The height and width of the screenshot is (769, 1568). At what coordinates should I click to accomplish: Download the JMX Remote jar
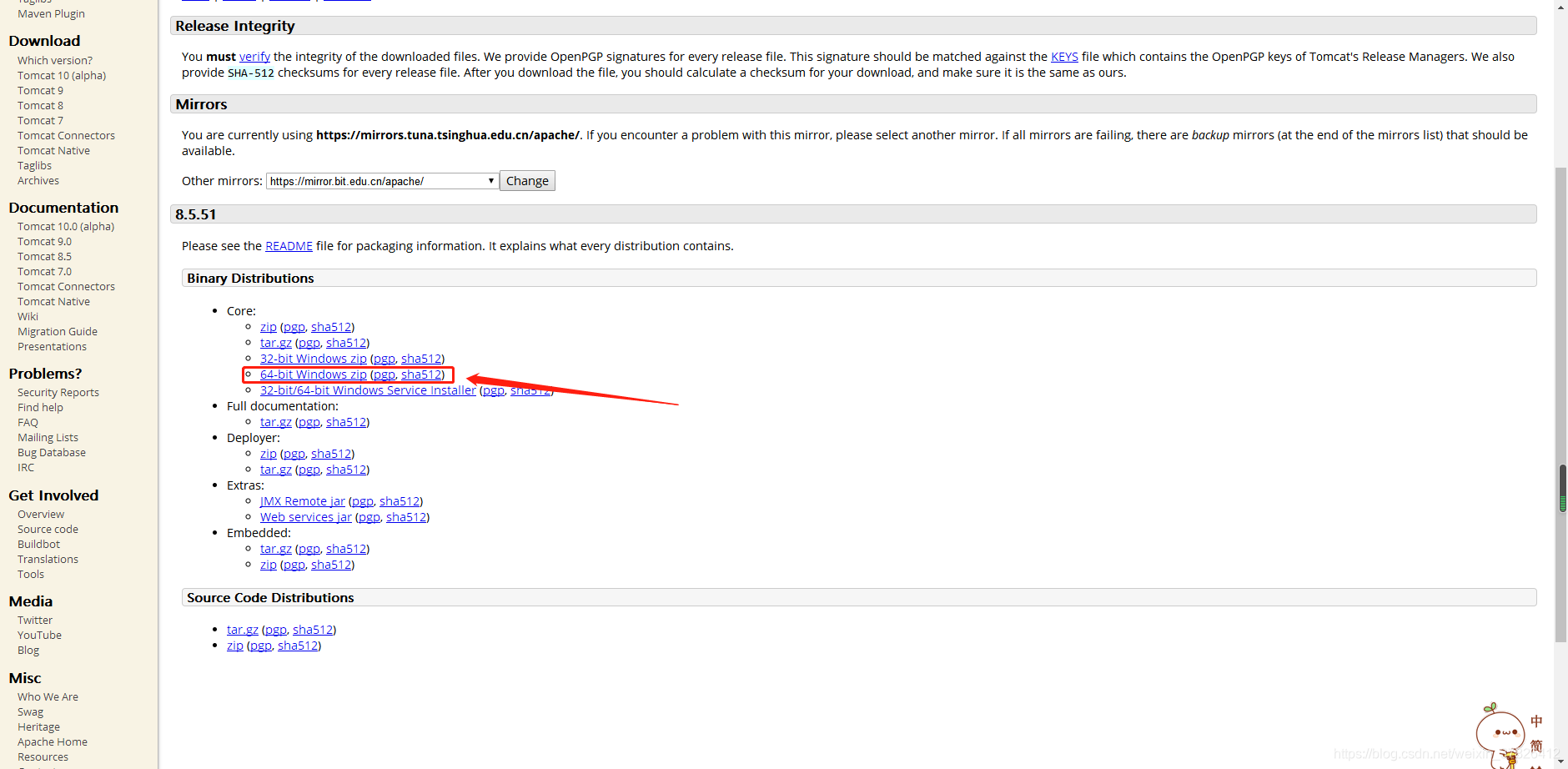pyautogui.click(x=302, y=501)
